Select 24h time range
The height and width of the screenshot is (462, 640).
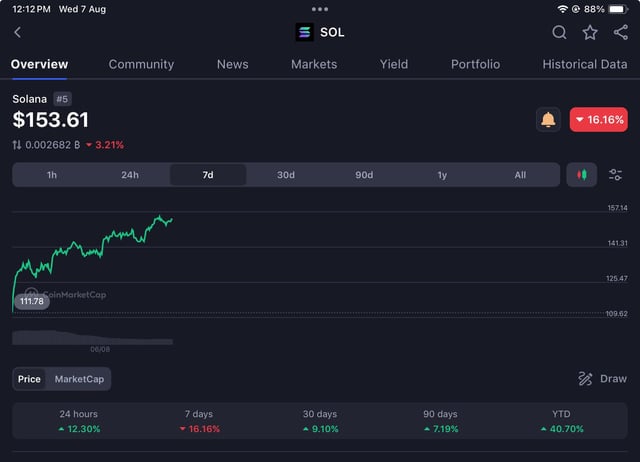tap(130, 175)
